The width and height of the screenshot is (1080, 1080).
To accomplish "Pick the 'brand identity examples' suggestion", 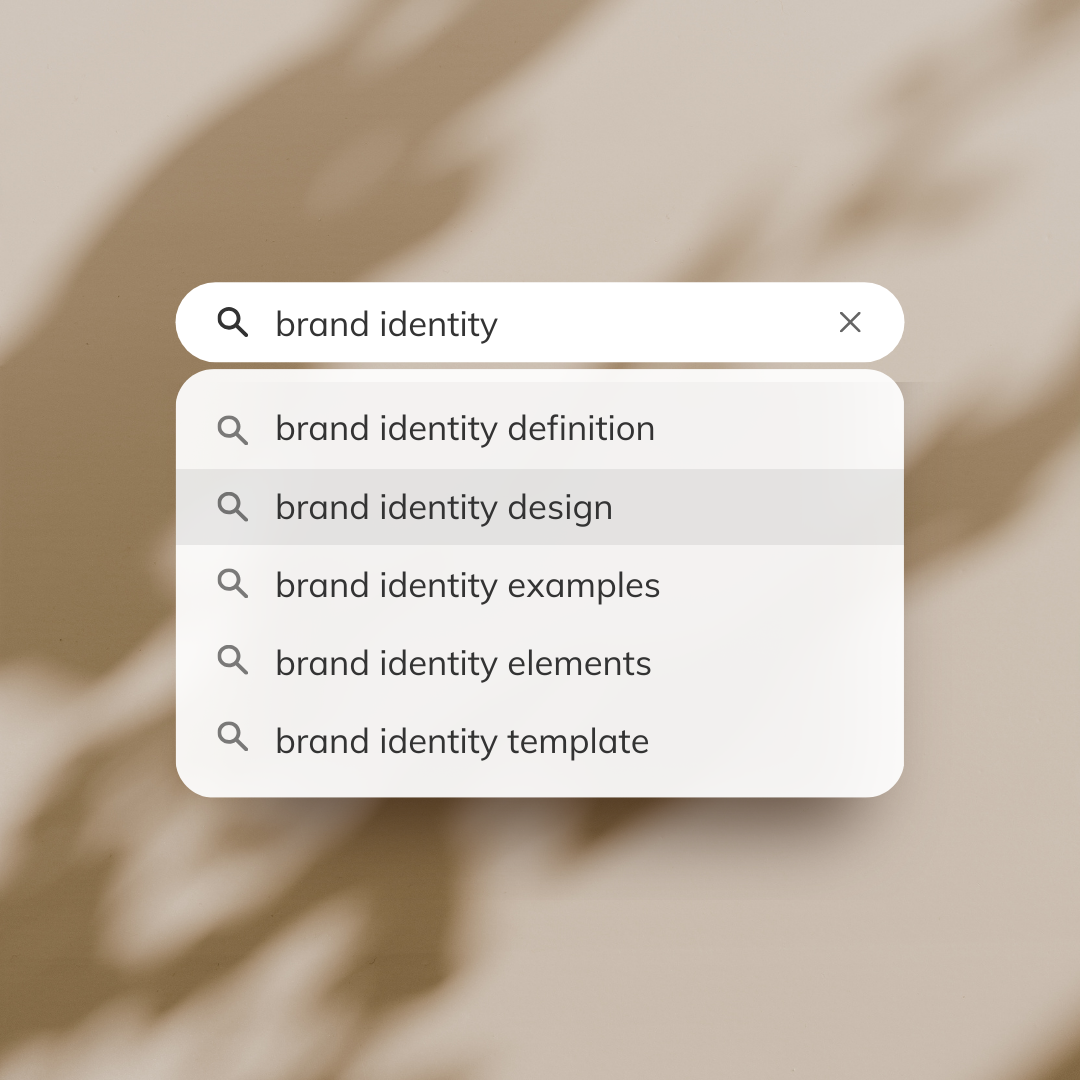I will [540, 585].
